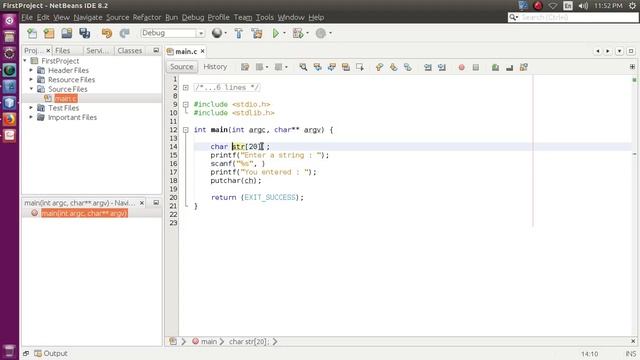The width and height of the screenshot is (640, 360).
Task: Click the Find Next Occurrence icon
Action: (x=331, y=67)
